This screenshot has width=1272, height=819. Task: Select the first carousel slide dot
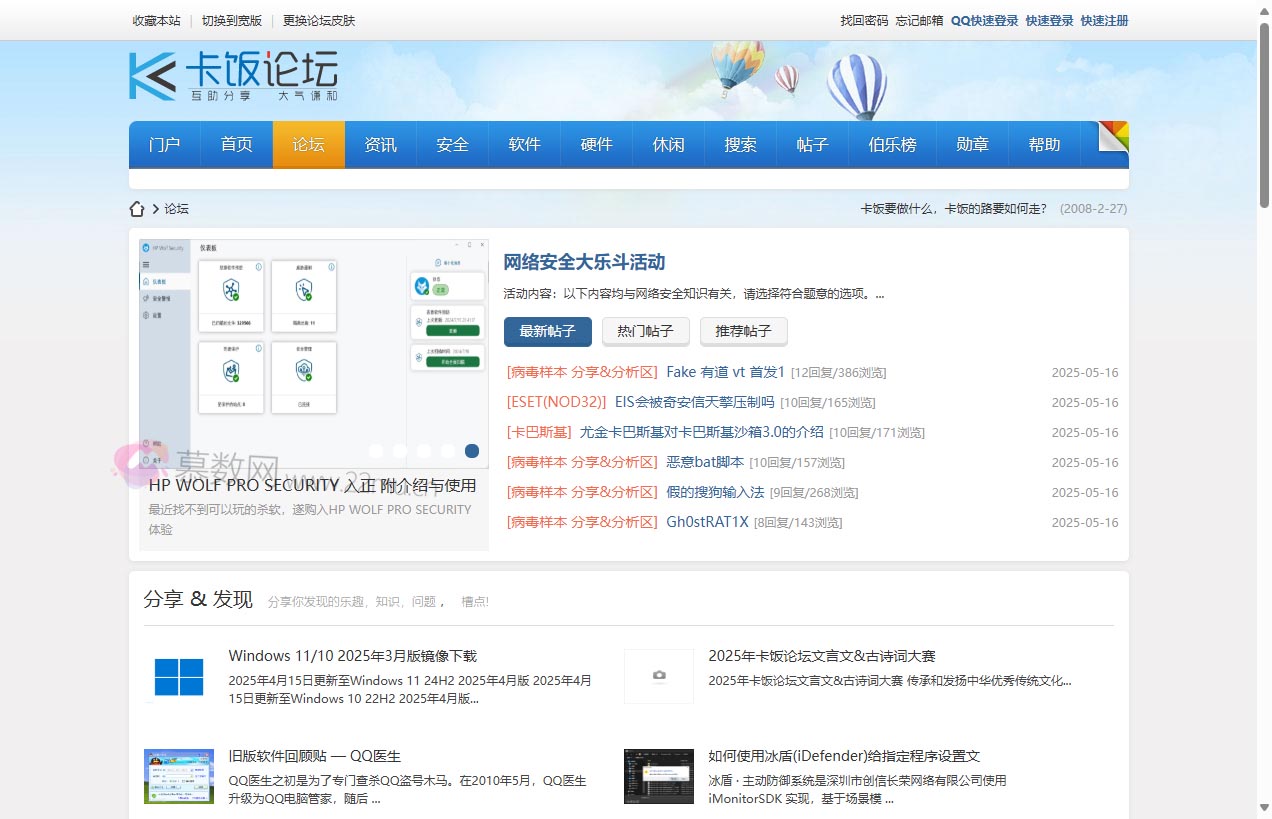click(376, 451)
